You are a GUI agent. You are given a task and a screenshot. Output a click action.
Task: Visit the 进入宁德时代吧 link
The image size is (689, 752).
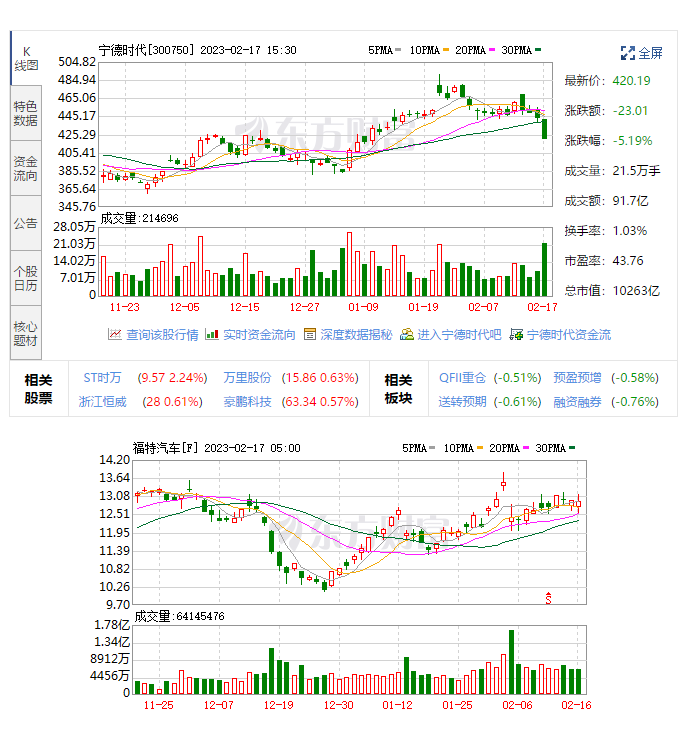click(459, 335)
